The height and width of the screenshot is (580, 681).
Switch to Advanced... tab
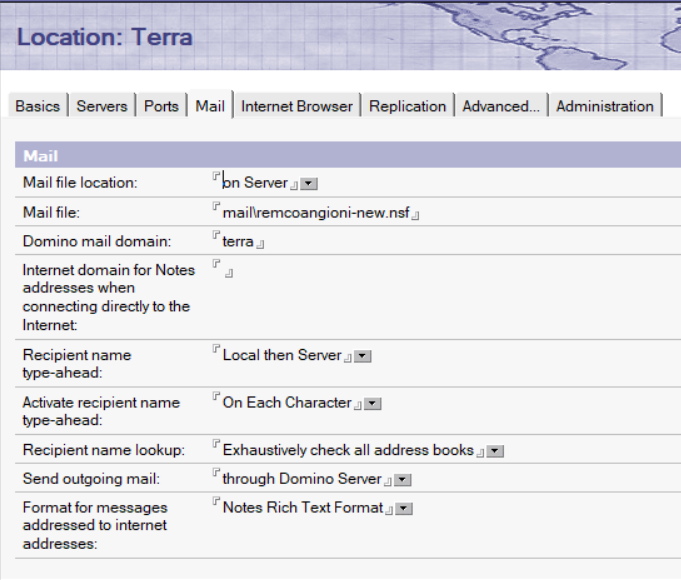point(501,106)
